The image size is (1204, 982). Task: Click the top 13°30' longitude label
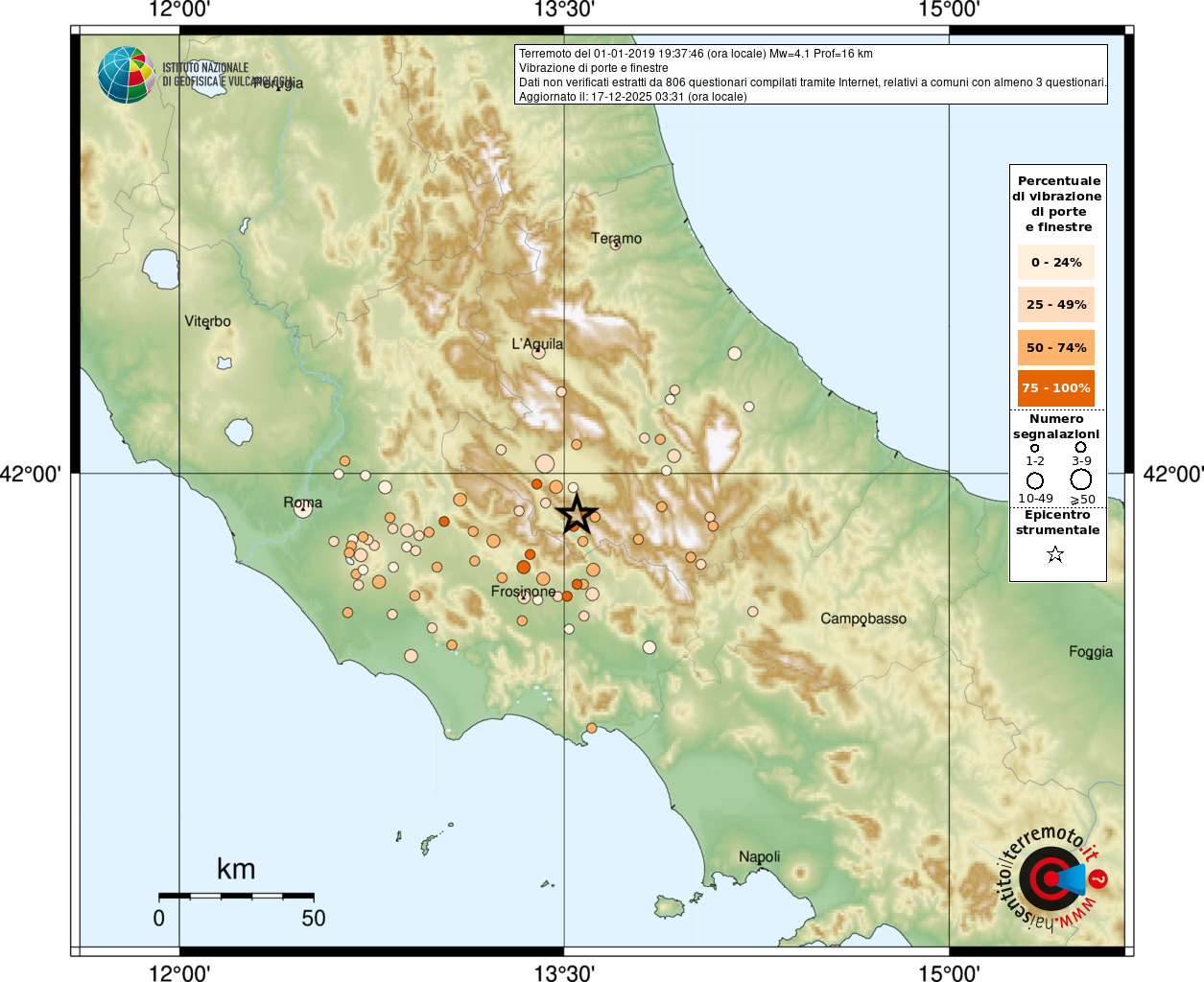point(564,10)
